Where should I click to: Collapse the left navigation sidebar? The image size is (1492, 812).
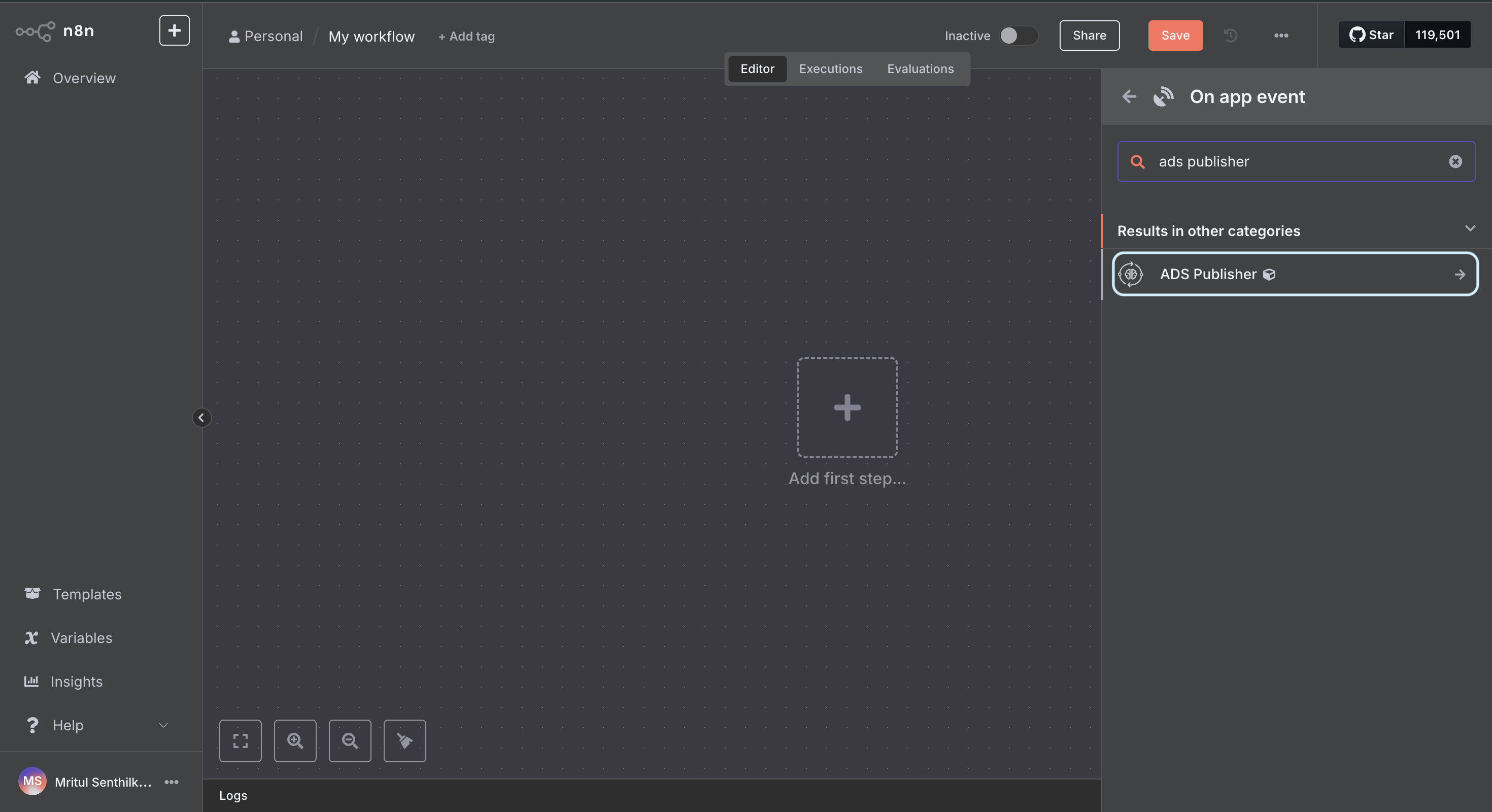pos(201,418)
